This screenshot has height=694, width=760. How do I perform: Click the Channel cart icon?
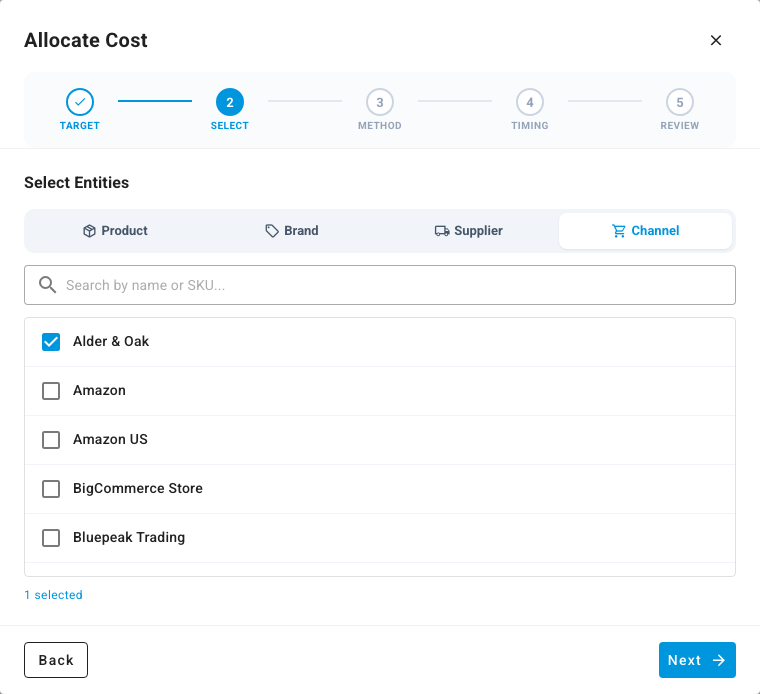coord(618,231)
